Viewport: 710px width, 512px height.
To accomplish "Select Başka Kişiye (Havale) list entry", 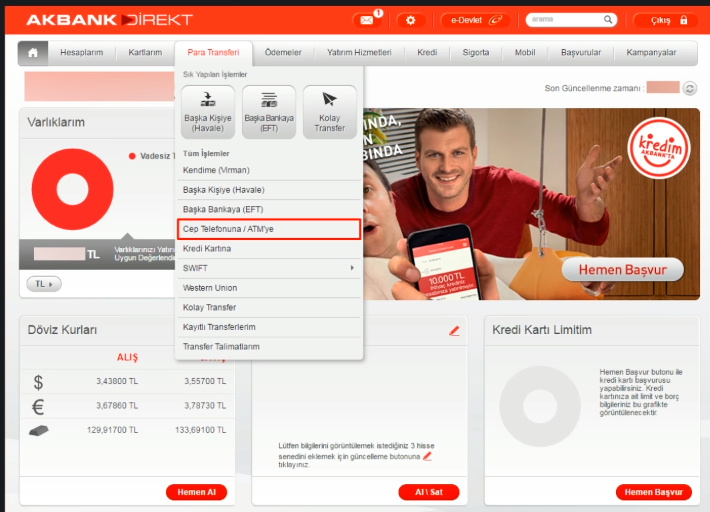I will (269, 190).
